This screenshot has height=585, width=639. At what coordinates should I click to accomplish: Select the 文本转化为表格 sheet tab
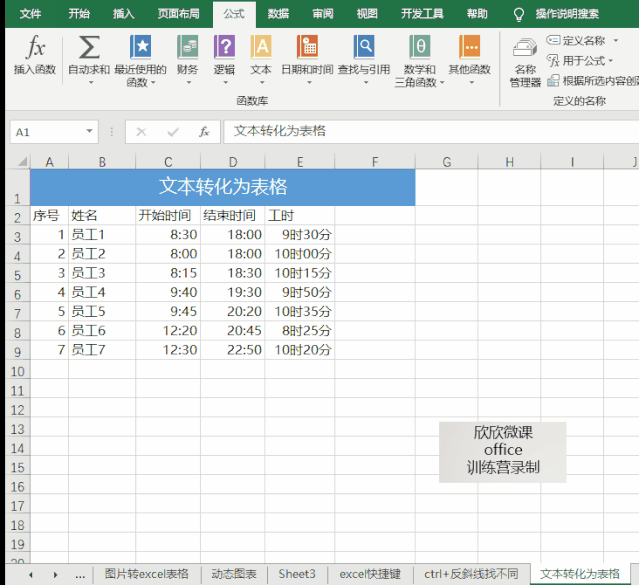[x=580, y=574]
